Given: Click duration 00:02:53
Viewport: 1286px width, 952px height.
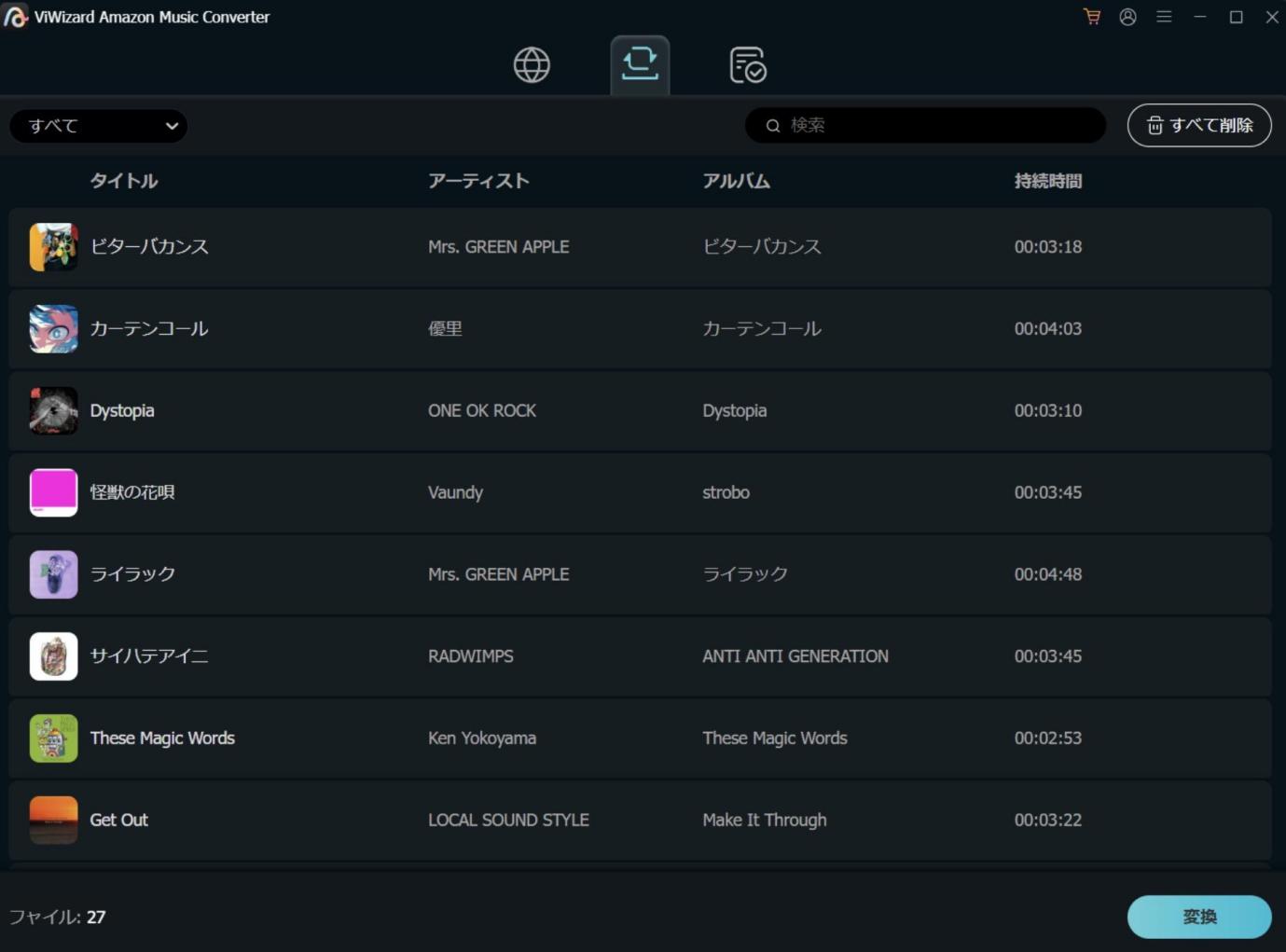Looking at the screenshot, I should 1048,738.
